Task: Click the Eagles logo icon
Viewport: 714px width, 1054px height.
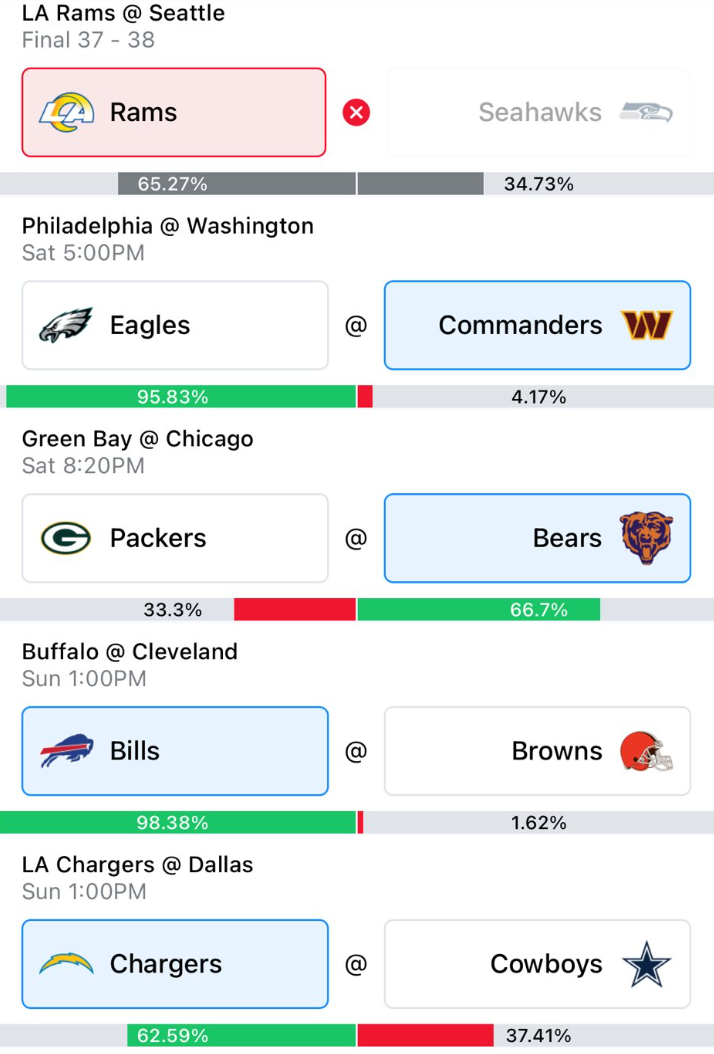Action: click(x=66, y=325)
